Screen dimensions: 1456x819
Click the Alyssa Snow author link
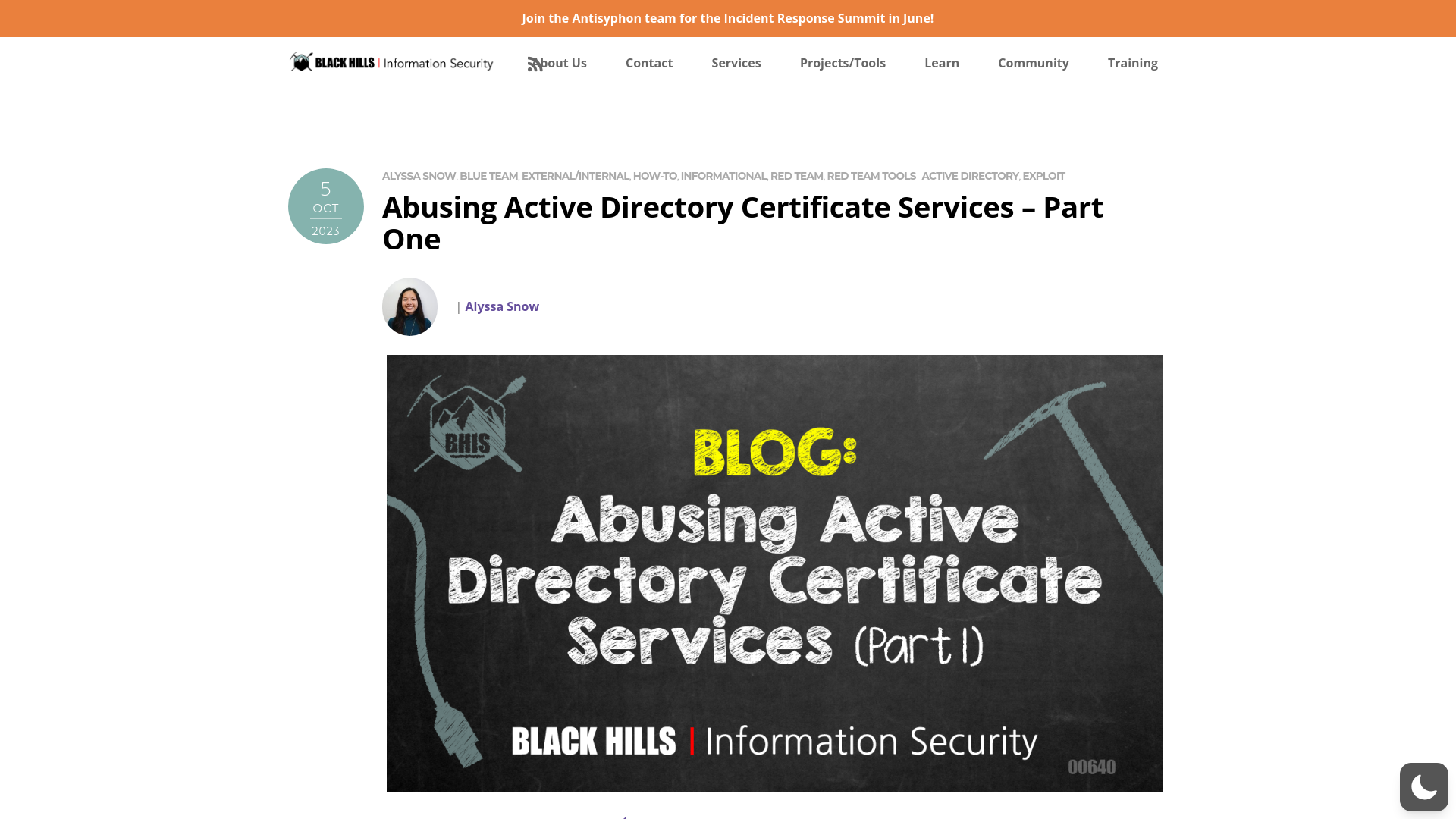pos(502,306)
